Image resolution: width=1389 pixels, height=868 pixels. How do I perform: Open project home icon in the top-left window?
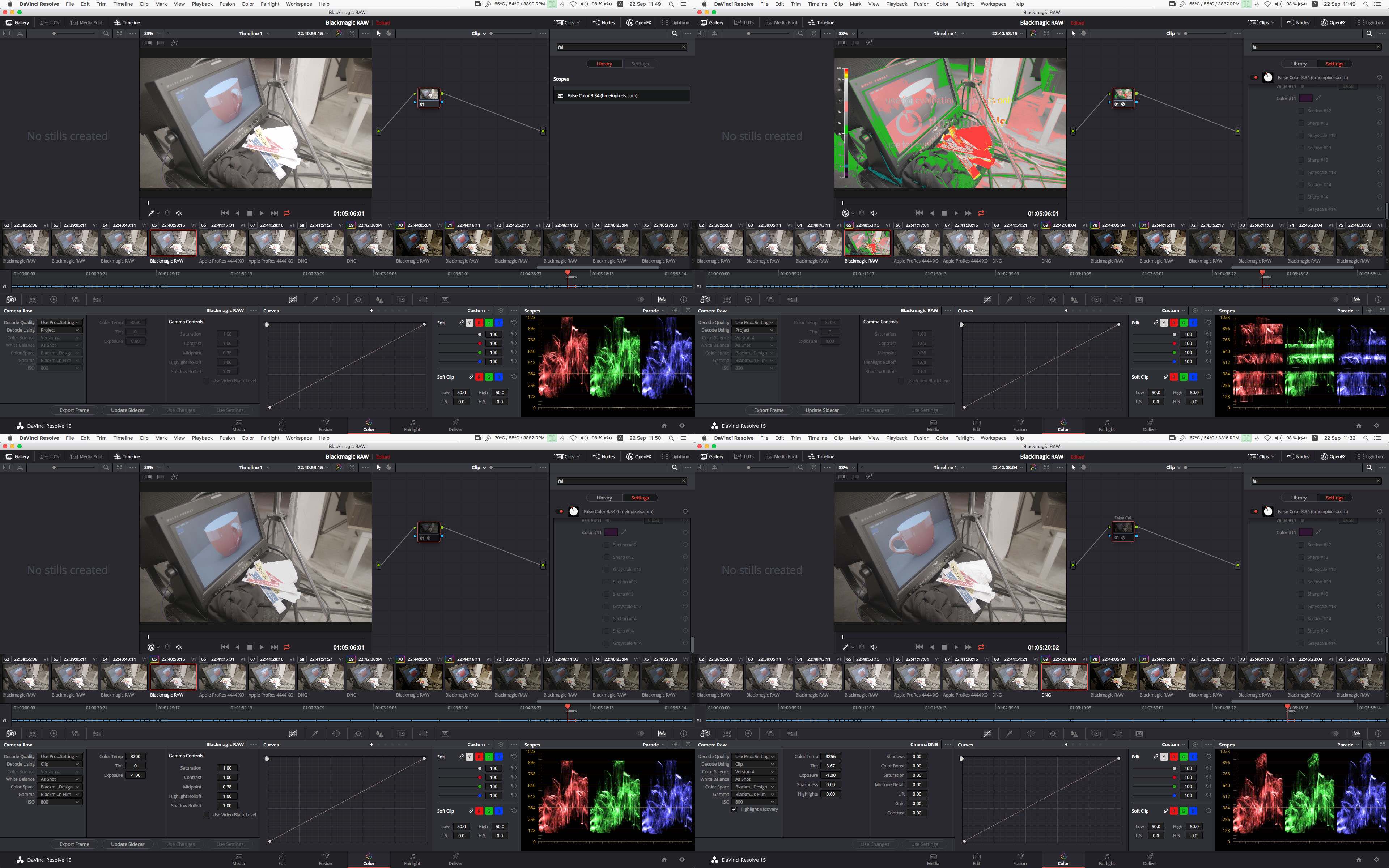coord(664,426)
